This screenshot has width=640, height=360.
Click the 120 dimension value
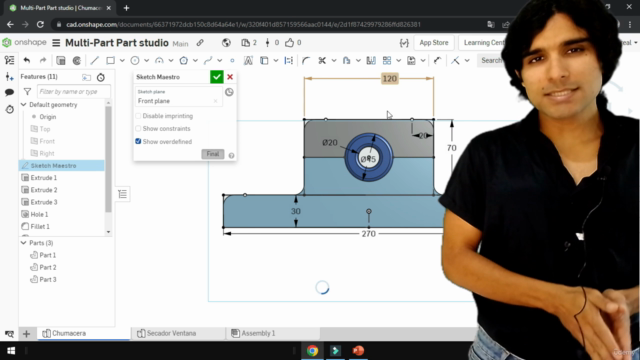click(x=389, y=78)
